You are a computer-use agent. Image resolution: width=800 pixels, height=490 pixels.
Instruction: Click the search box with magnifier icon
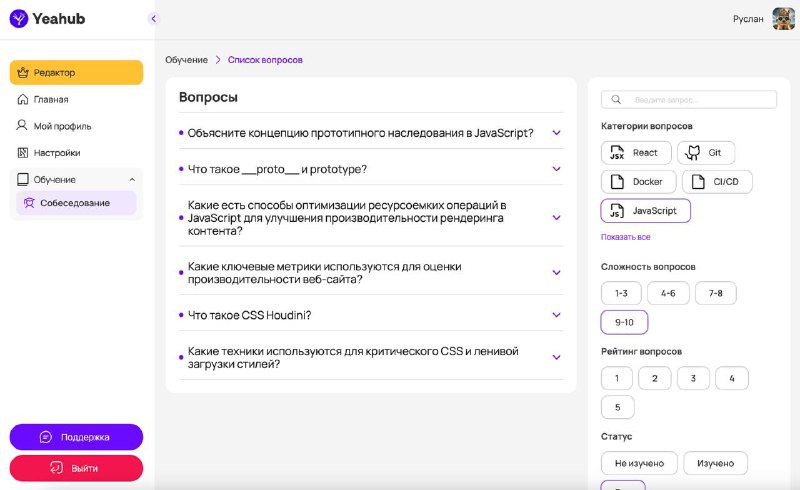pyautogui.click(x=689, y=100)
